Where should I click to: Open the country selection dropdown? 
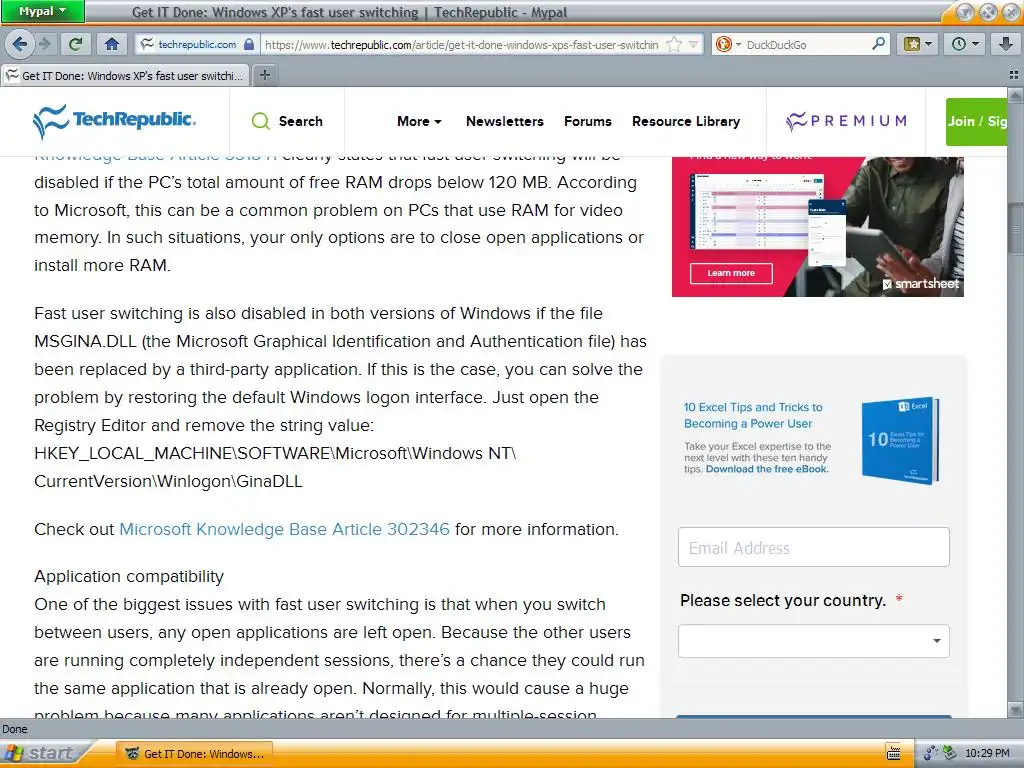click(x=814, y=641)
